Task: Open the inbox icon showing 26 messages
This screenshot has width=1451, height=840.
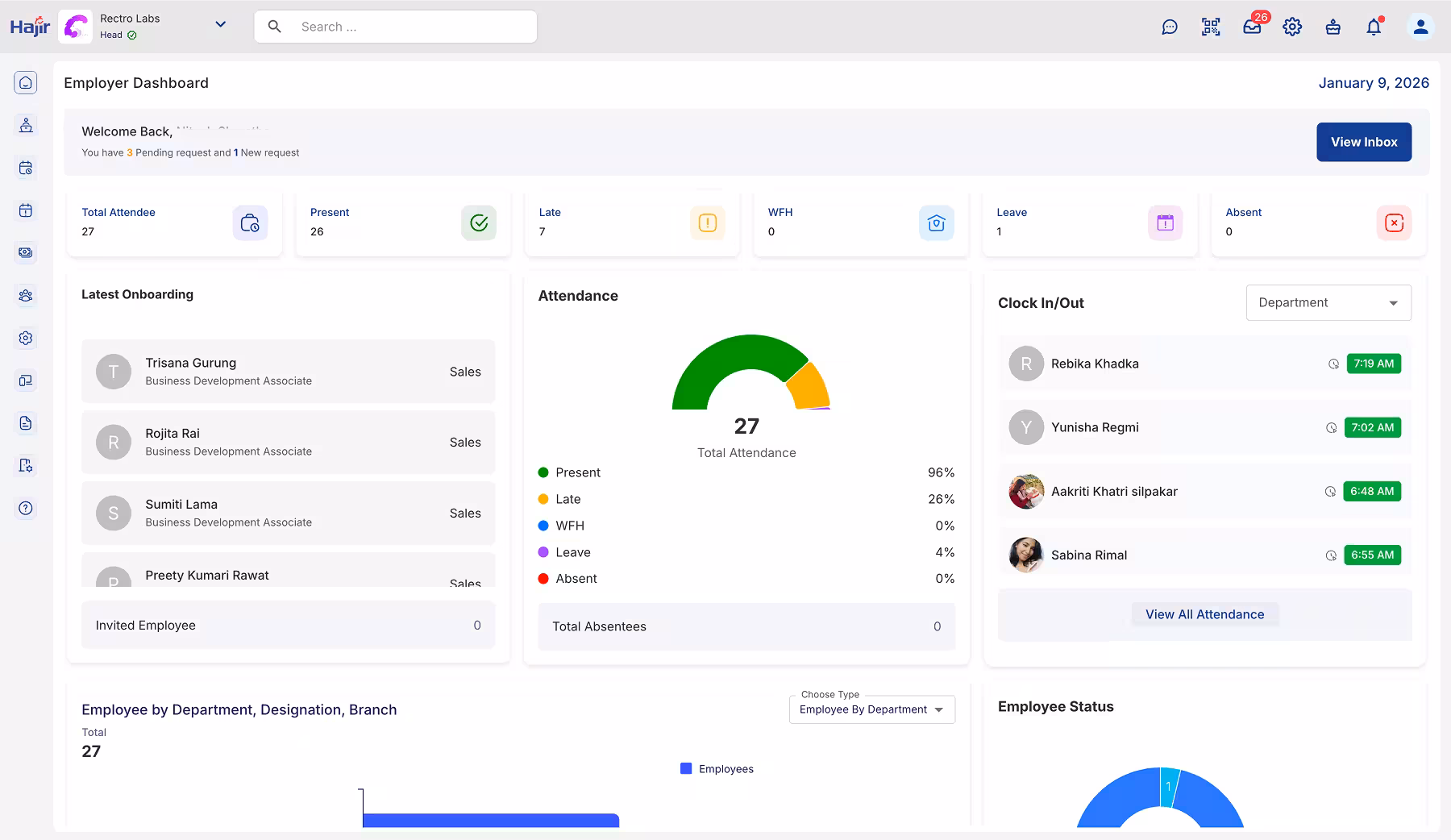Action: click(1251, 27)
